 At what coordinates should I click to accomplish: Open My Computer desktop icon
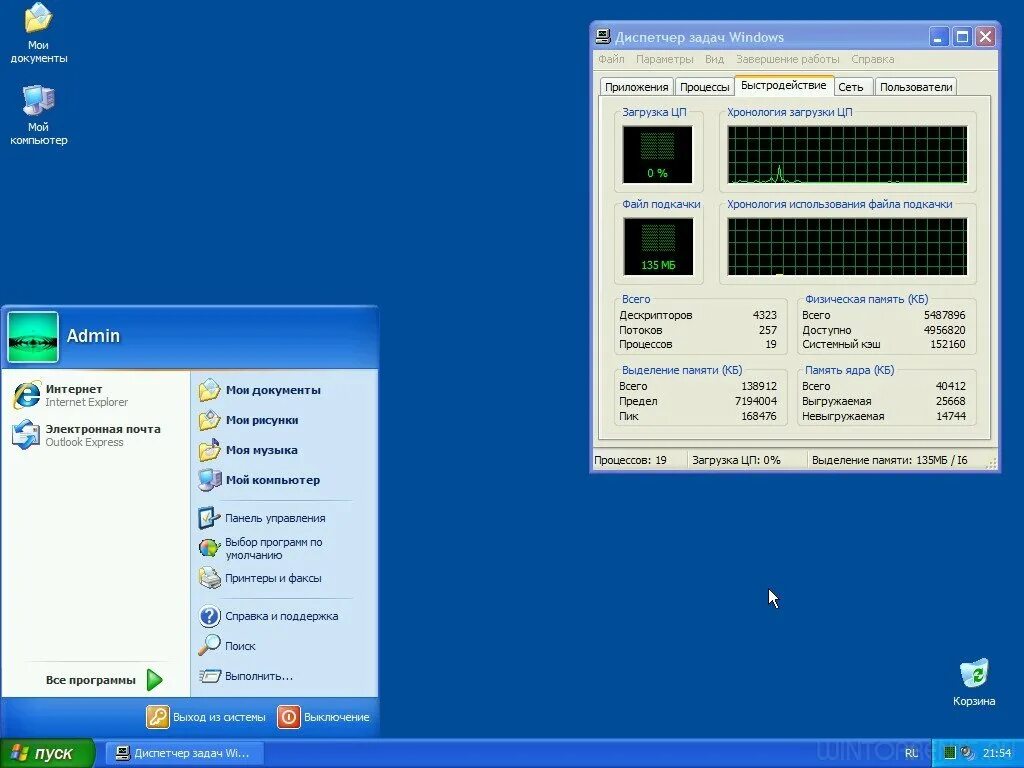click(39, 115)
